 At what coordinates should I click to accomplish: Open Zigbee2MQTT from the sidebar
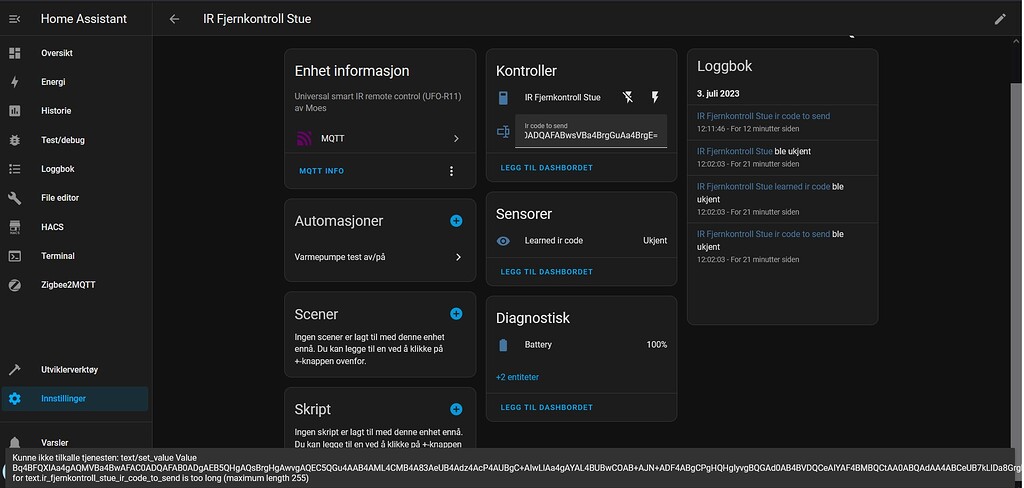point(69,285)
